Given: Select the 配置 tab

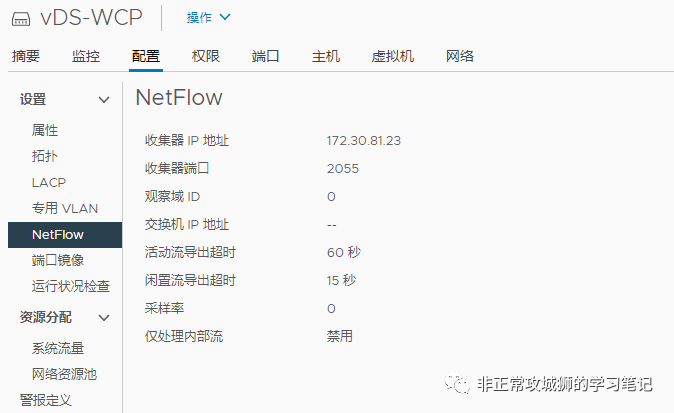Looking at the screenshot, I should pos(146,56).
